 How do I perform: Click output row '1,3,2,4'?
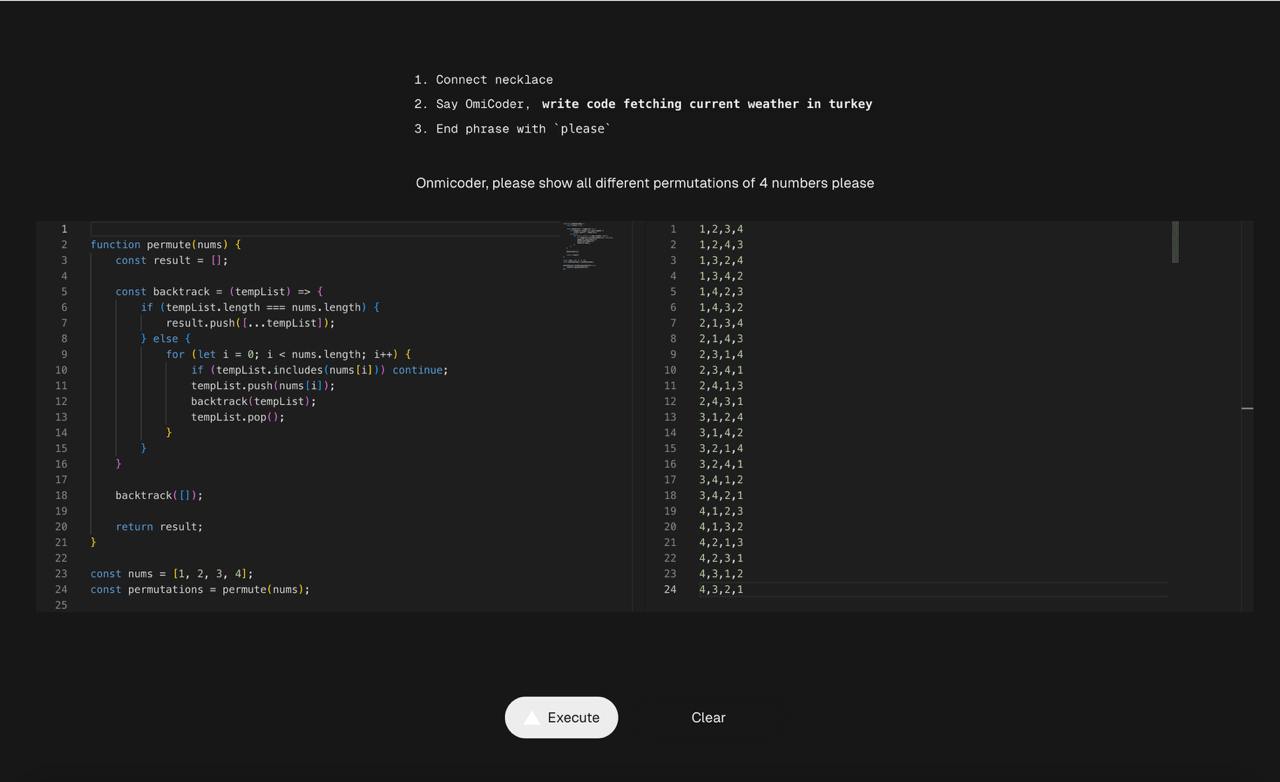pos(721,260)
